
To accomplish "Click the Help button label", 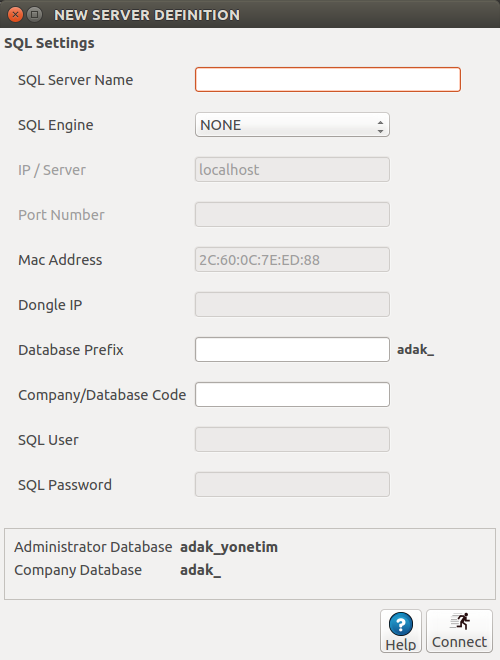I will (401, 644).
